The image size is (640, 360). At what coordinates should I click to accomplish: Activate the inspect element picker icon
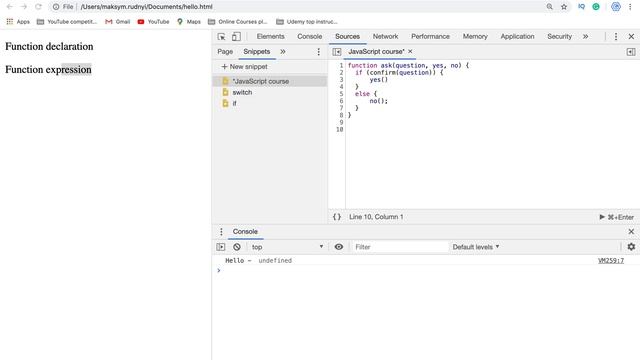click(x=221, y=37)
